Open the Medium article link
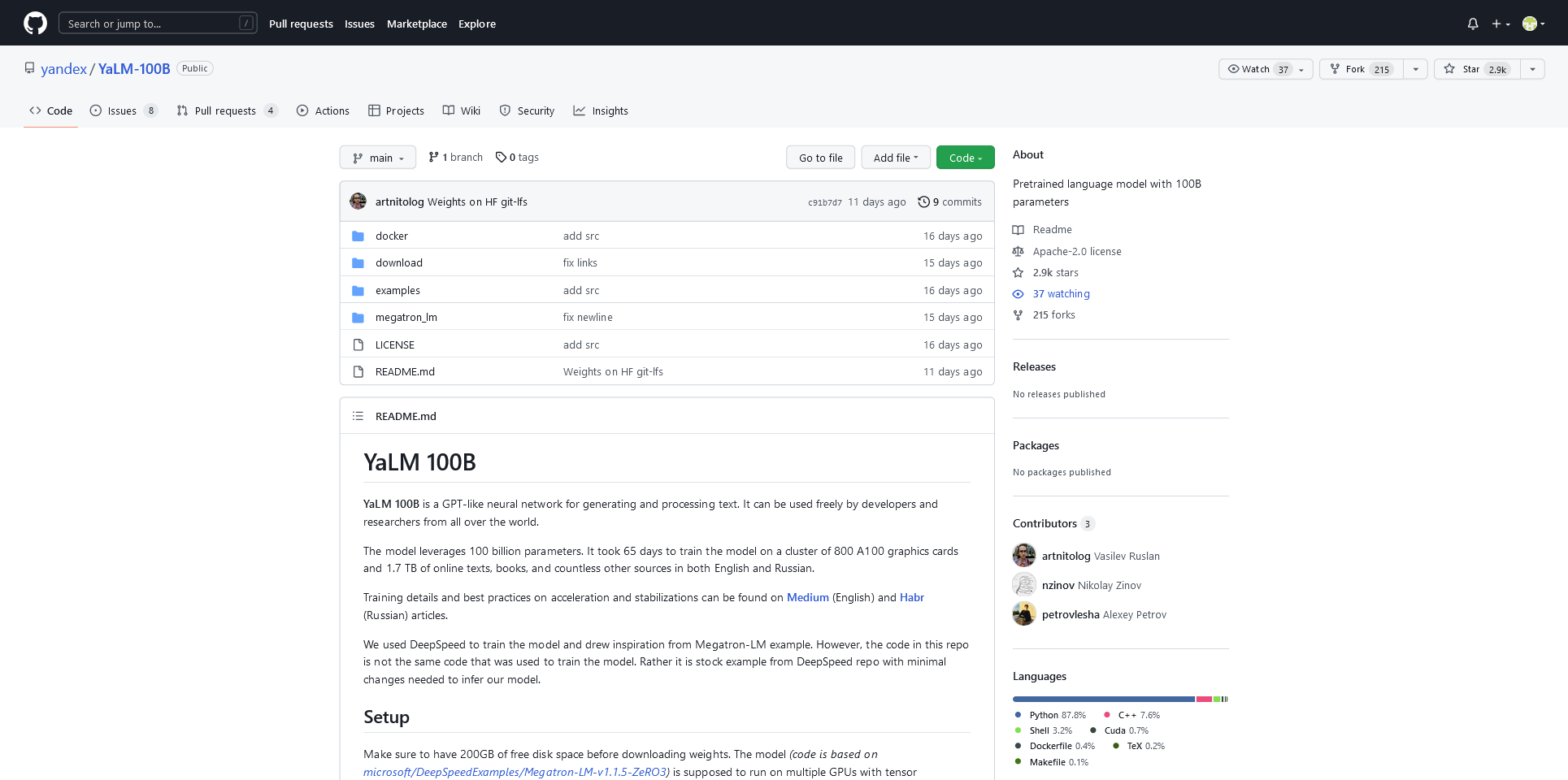Screen dimensions: 1568x780 [807, 597]
